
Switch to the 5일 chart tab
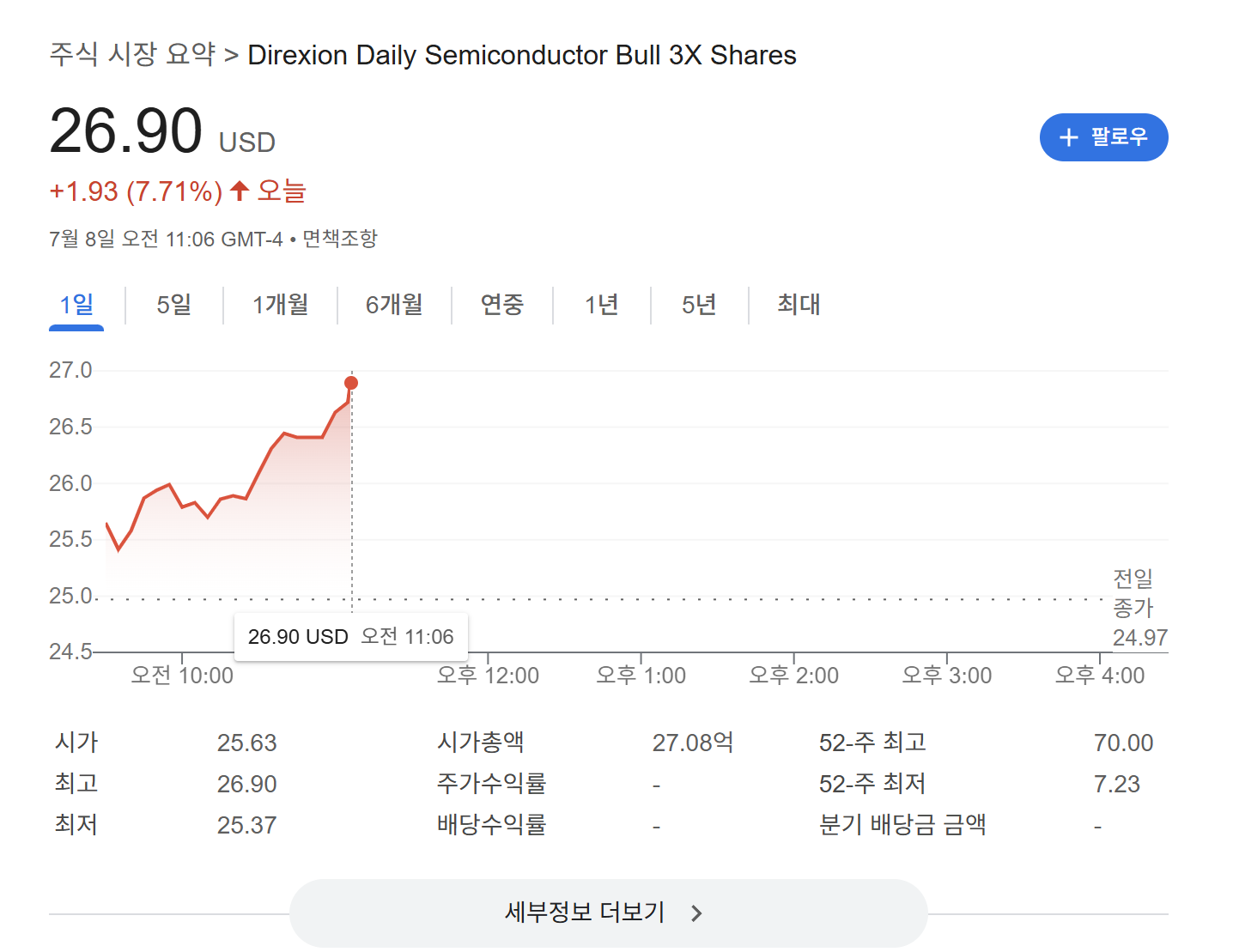pyautogui.click(x=173, y=305)
